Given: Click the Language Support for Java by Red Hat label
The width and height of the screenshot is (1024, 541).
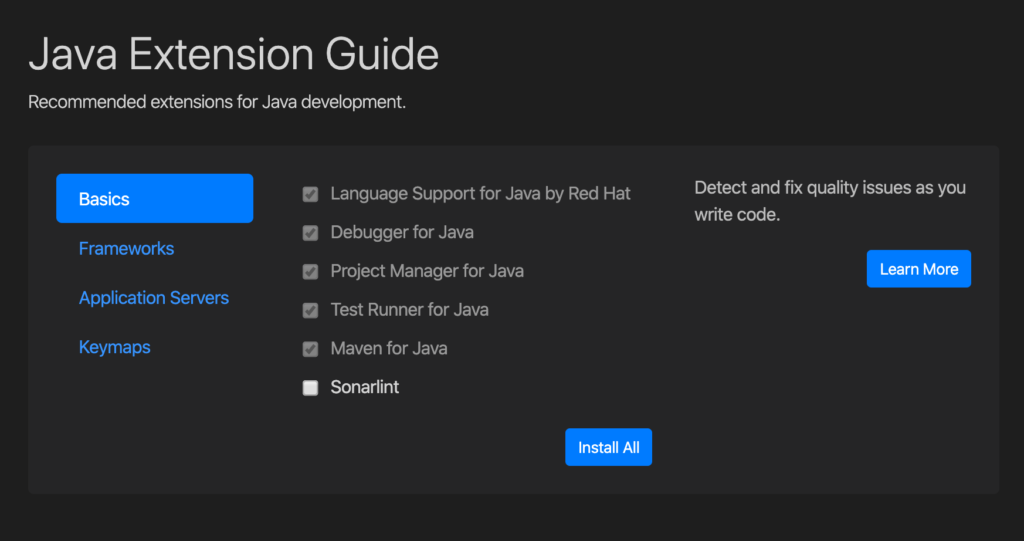Looking at the screenshot, I should [480, 193].
